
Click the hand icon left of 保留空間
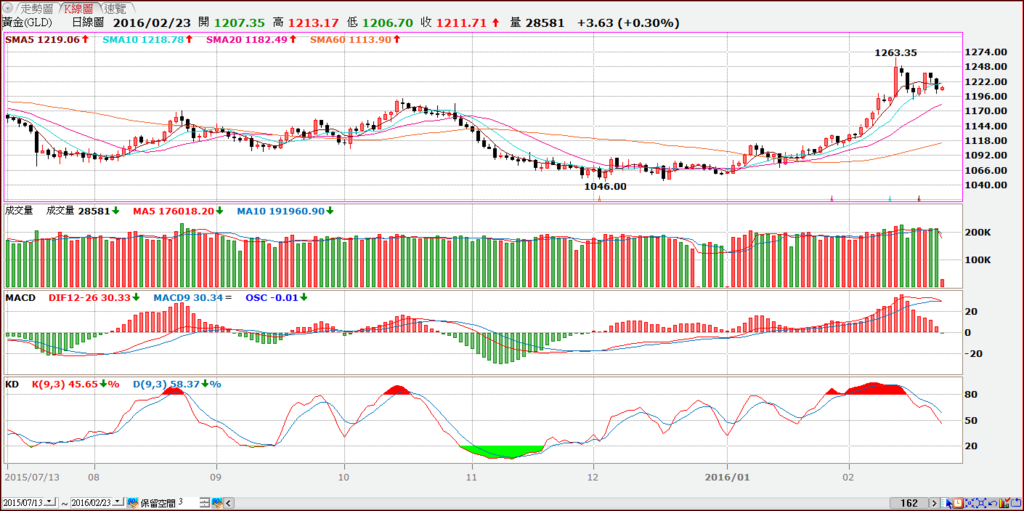tap(133, 503)
